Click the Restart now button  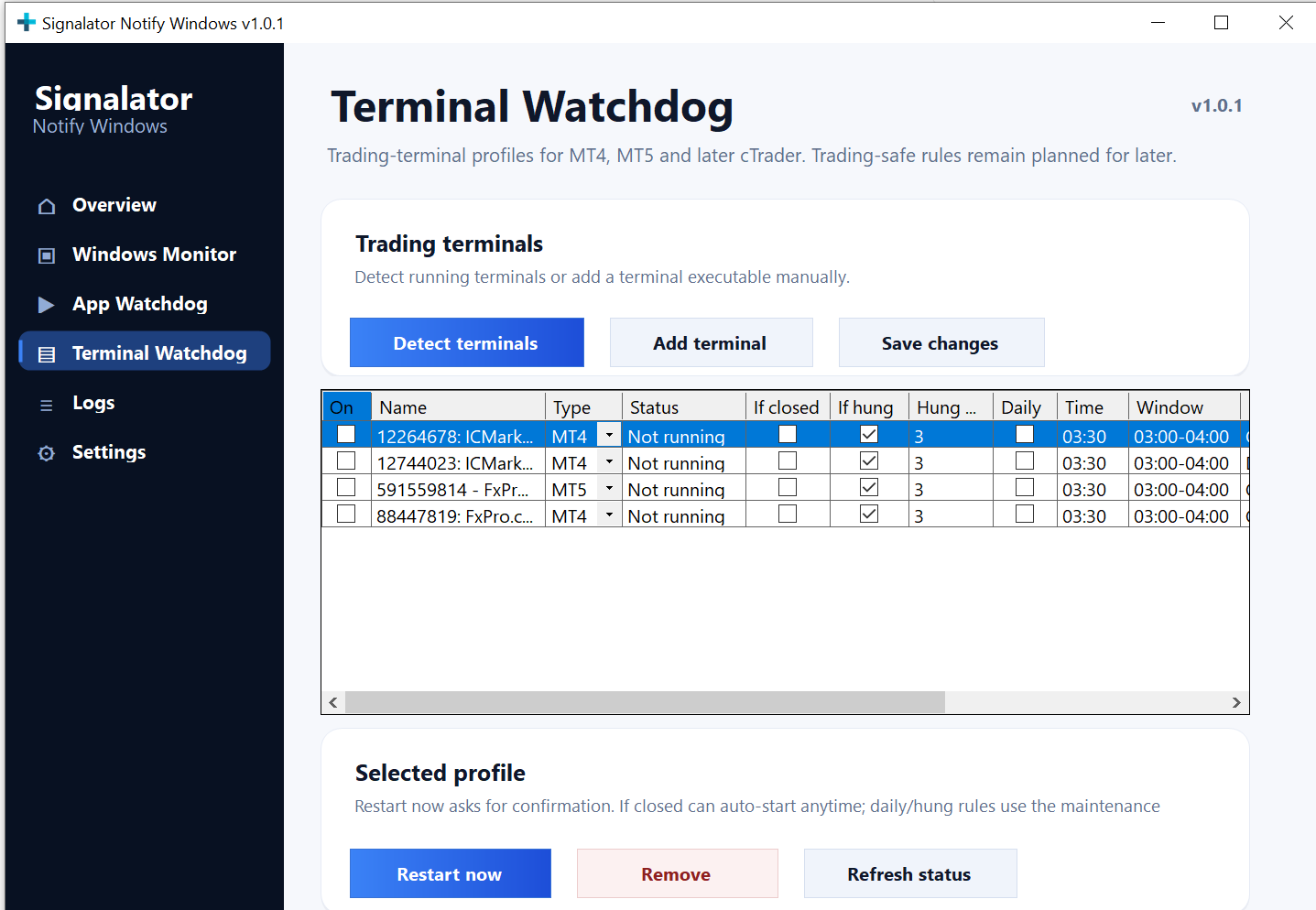tap(450, 873)
